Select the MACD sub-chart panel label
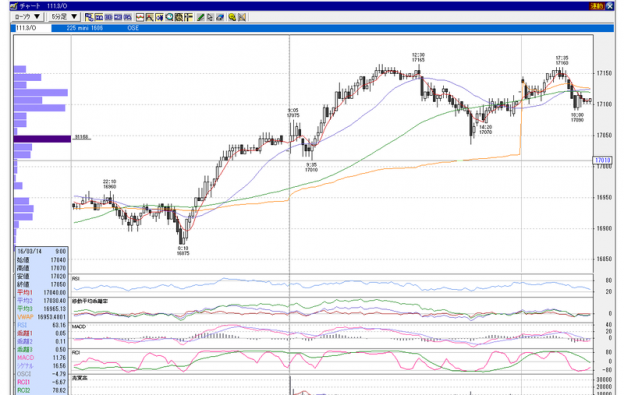 click(79, 326)
